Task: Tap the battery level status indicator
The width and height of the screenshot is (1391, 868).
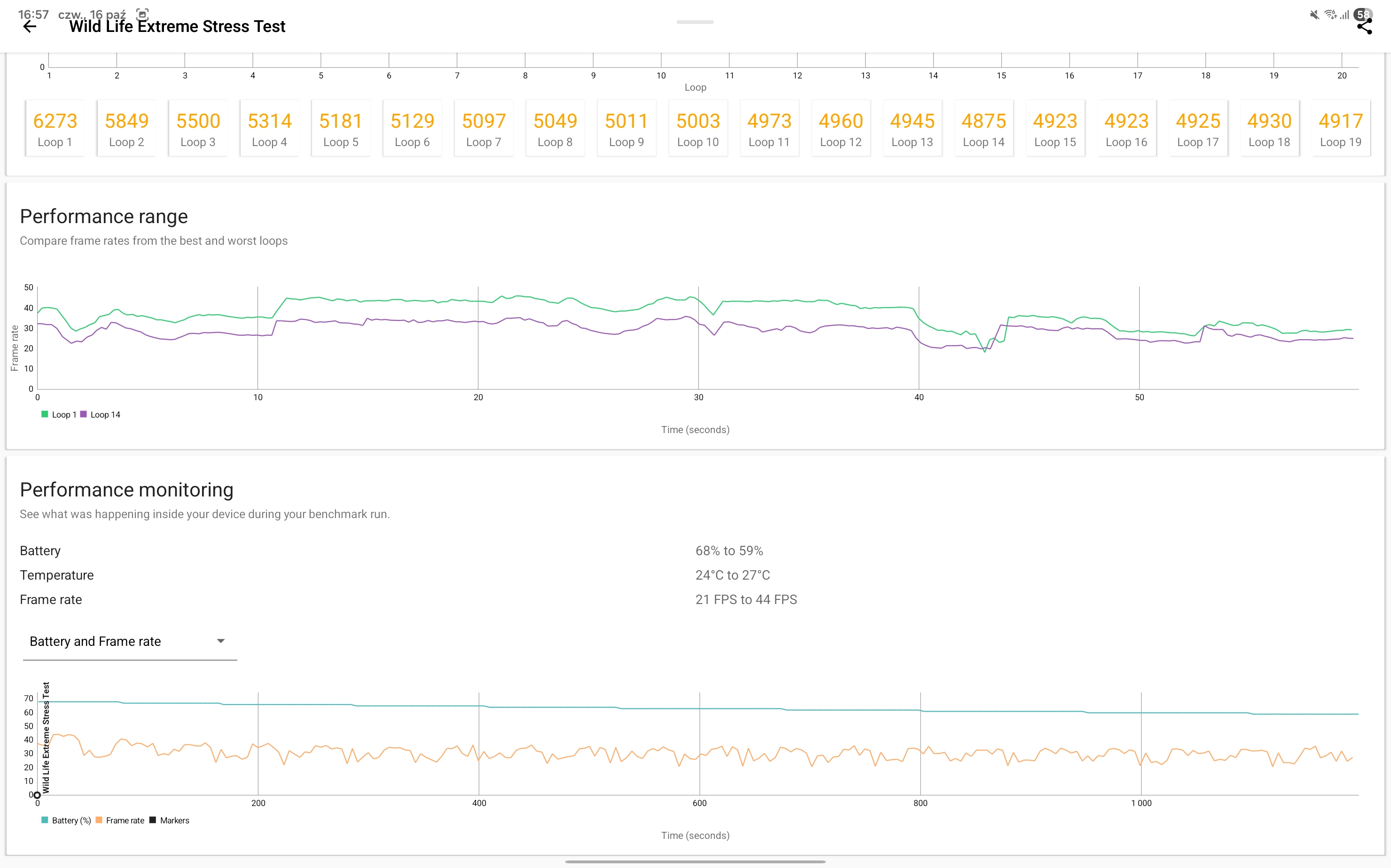Action: coord(1363,15)
